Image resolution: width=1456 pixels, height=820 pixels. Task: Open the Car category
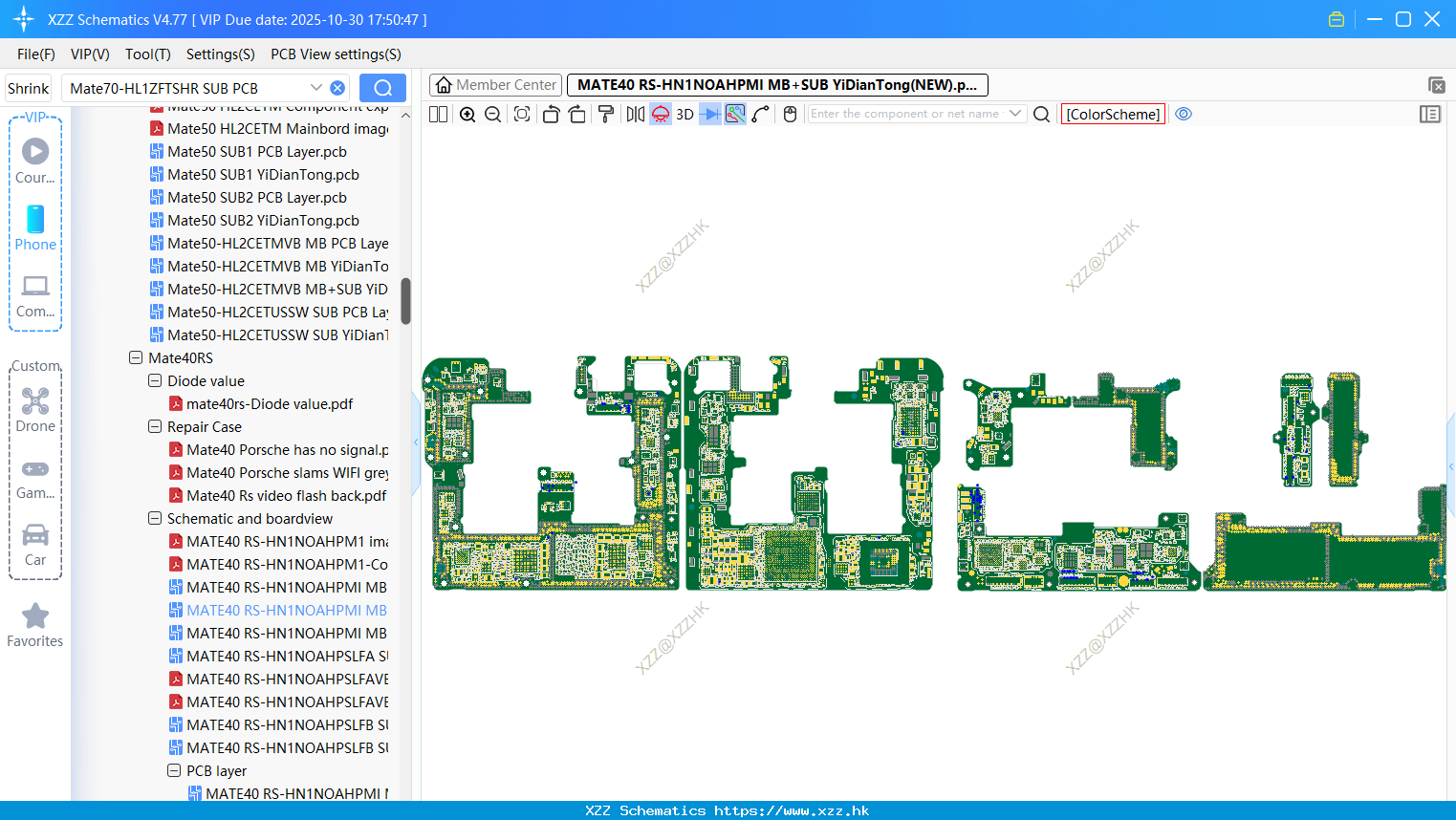35,545
